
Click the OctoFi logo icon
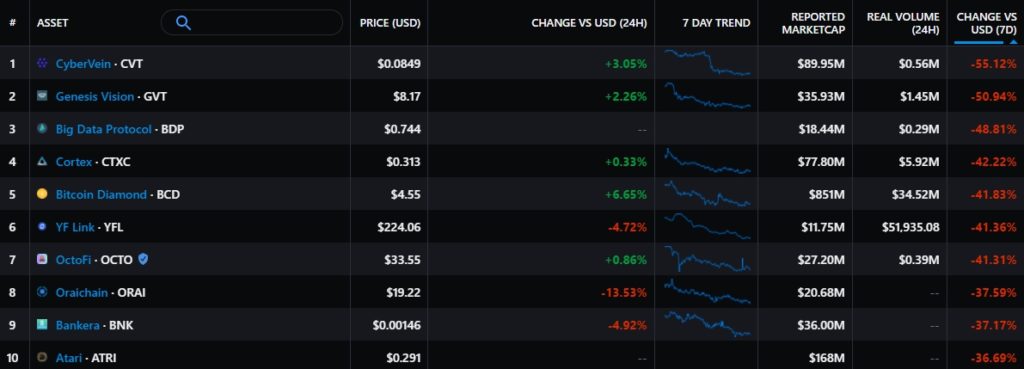(x=42, y=259)
